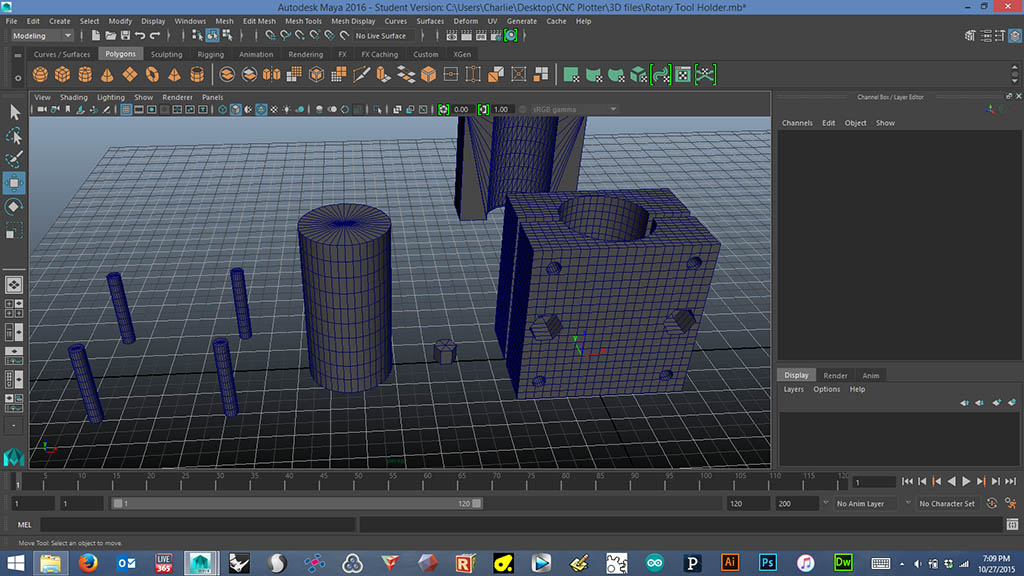Select the Move tool in the toolbox

tap(14, 183)
